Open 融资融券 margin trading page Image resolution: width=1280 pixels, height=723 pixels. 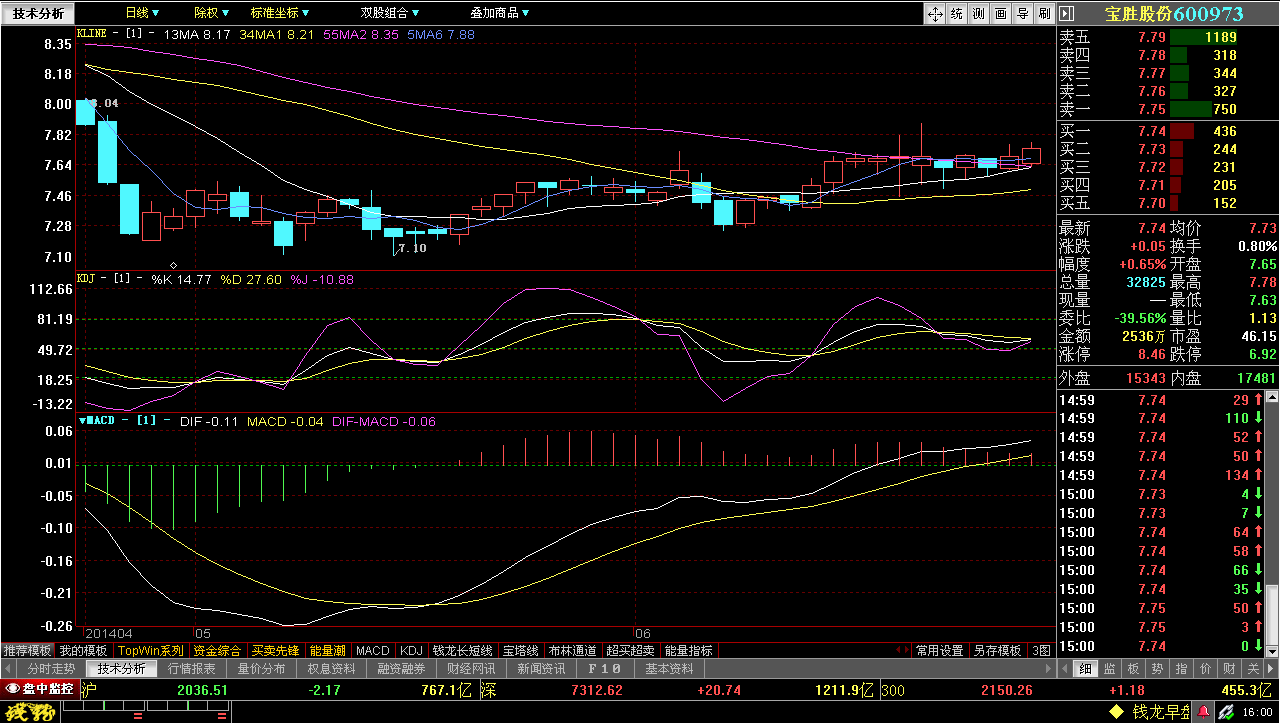coord(402,668)
